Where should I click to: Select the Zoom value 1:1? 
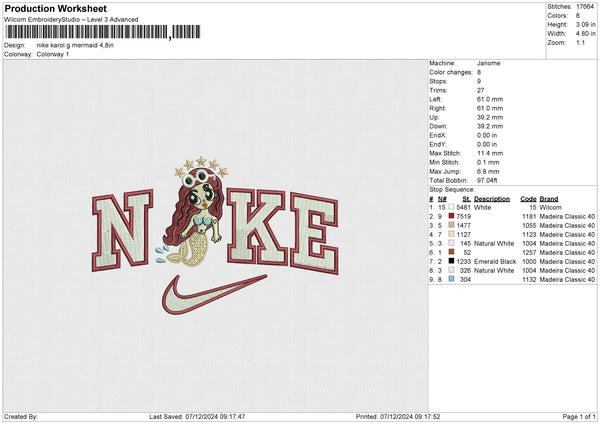(x=580, y=42)
